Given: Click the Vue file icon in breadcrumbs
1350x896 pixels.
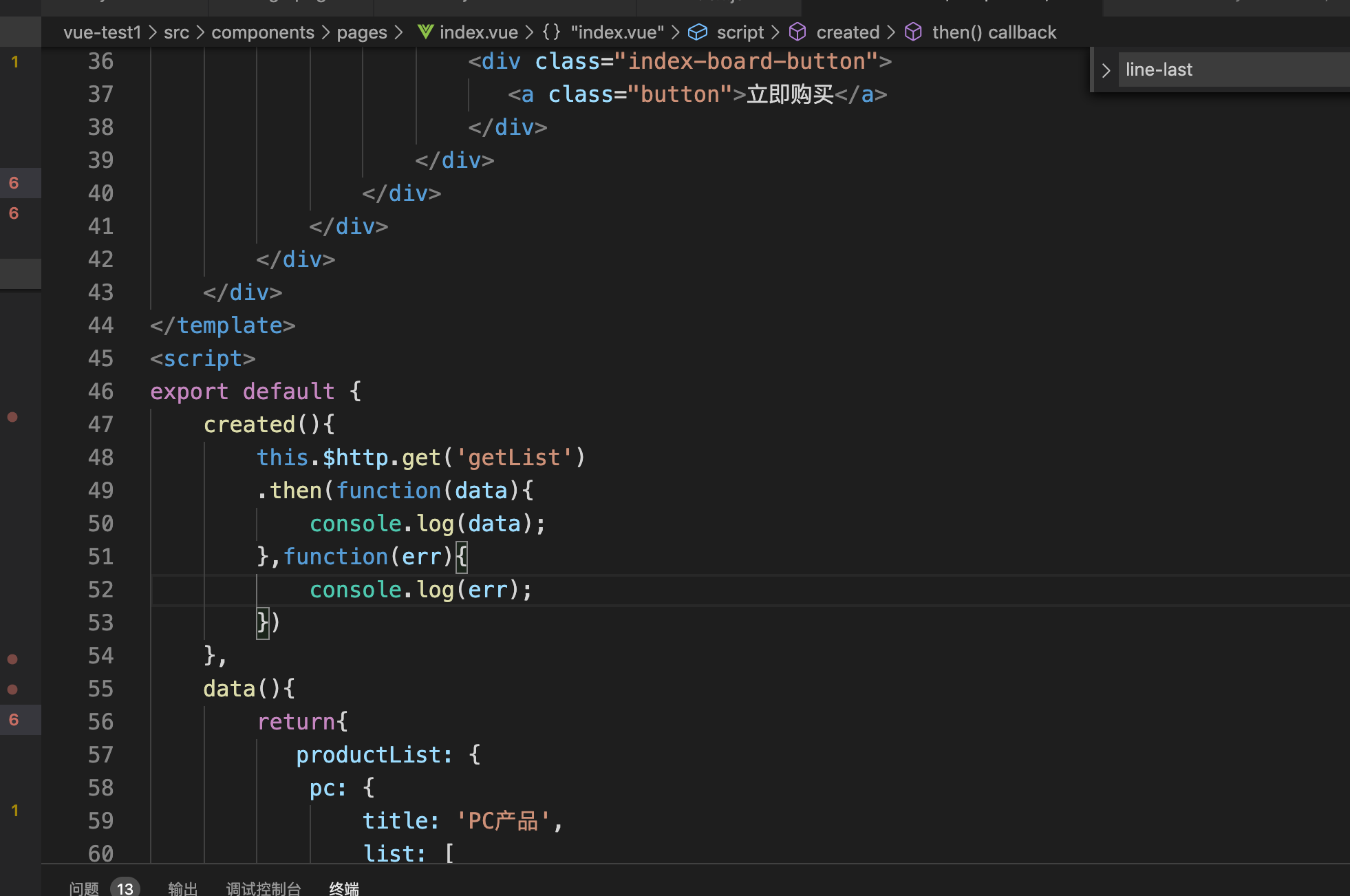Looking at the screenshot, I should pos(425,32).
